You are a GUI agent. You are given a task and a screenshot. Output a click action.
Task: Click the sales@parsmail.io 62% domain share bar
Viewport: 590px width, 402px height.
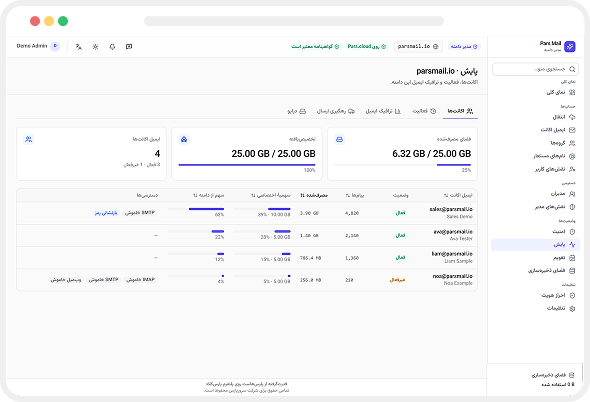(x=196, y=209)
